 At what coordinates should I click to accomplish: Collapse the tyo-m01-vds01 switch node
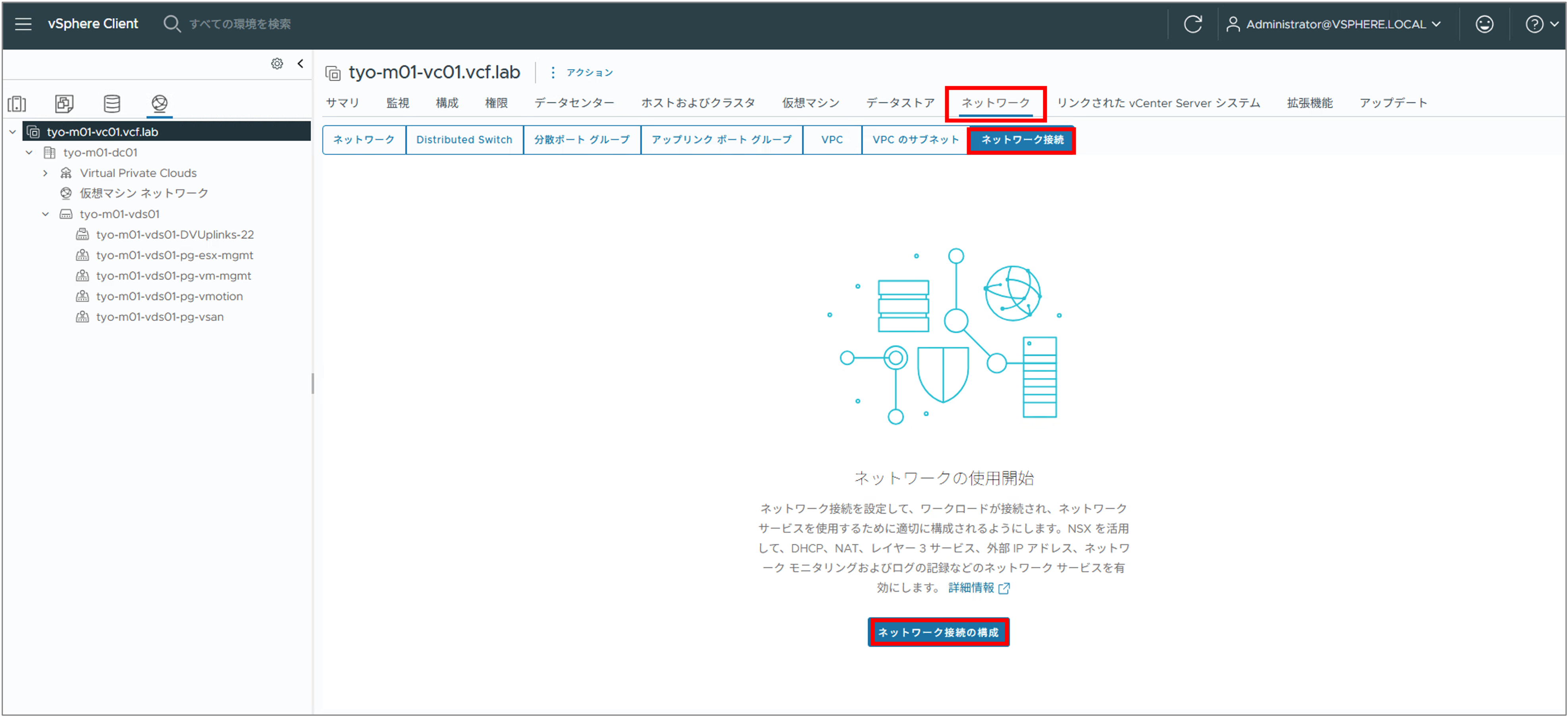pyautogui.click(x=45, y=214)
